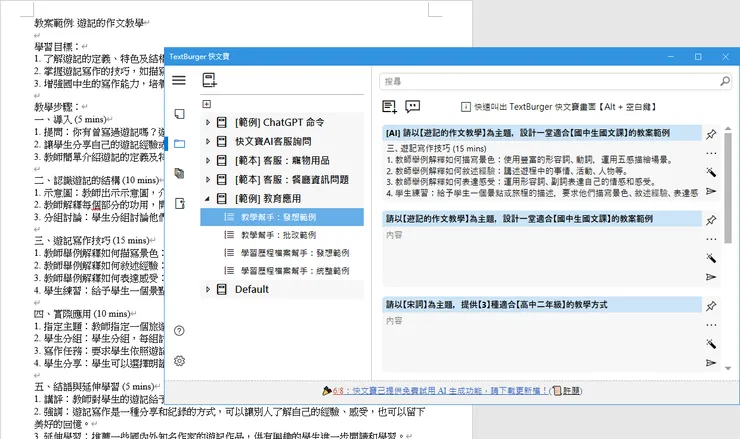Click 學習目標 heading in the Word document

coord(57,46)
